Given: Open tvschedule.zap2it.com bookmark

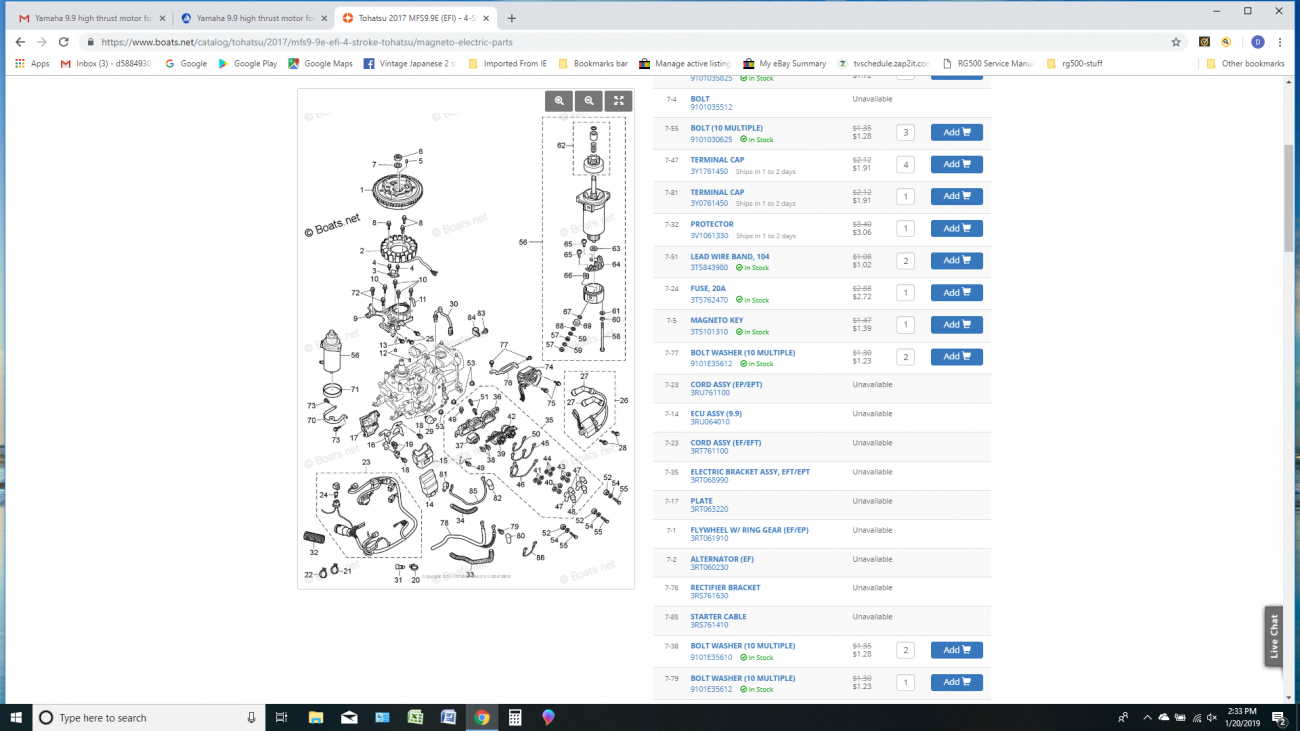Looking at the screenshot, I should 884,63.
